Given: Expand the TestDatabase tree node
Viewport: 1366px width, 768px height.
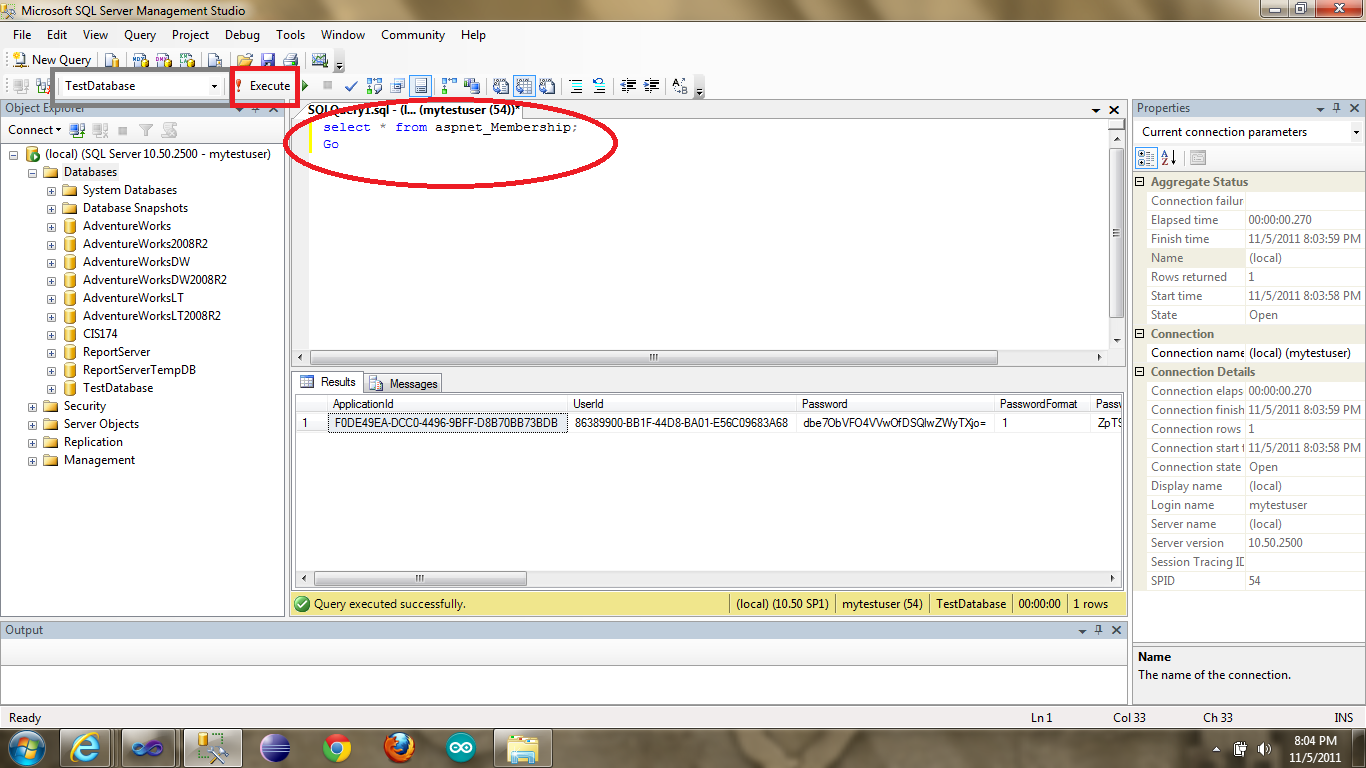Looking at the screenshot, I should [x=51, y=388].
